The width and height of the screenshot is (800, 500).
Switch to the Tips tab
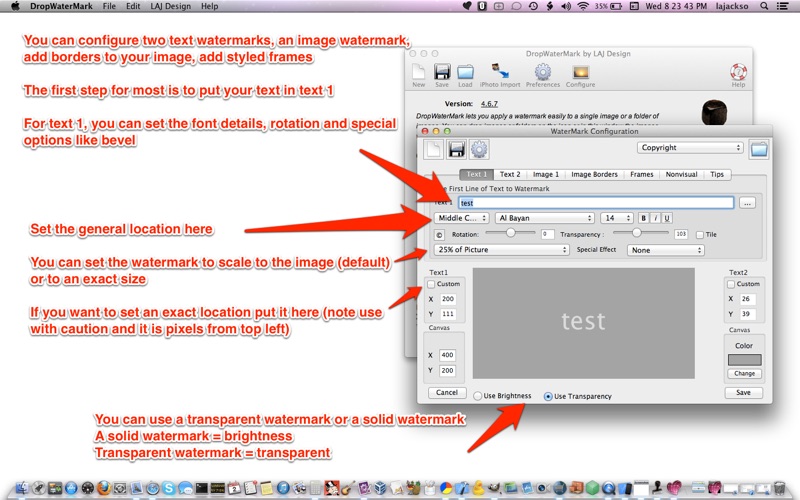tap(717, 174)
